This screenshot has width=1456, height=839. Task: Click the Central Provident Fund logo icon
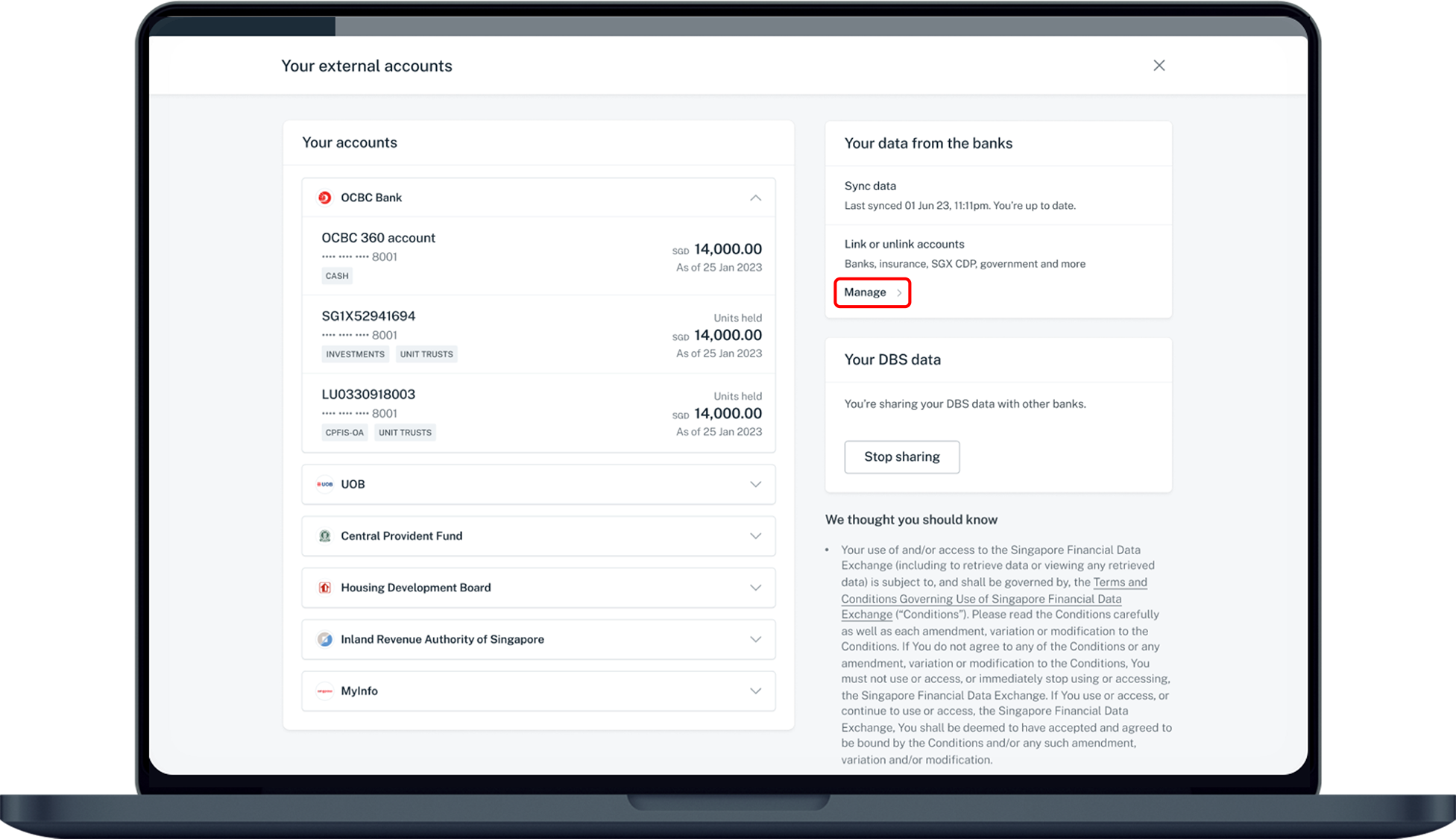point(324,536)
